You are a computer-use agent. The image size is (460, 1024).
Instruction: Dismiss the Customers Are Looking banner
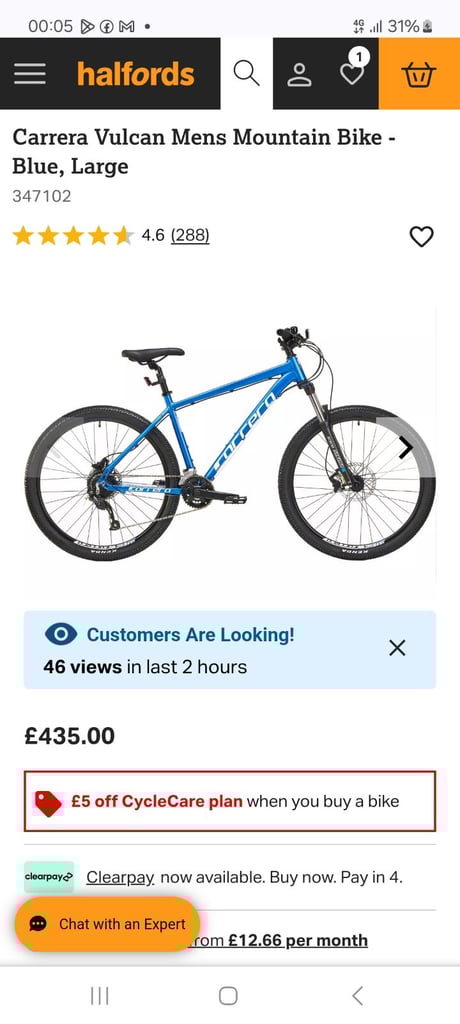coord(397,648)
